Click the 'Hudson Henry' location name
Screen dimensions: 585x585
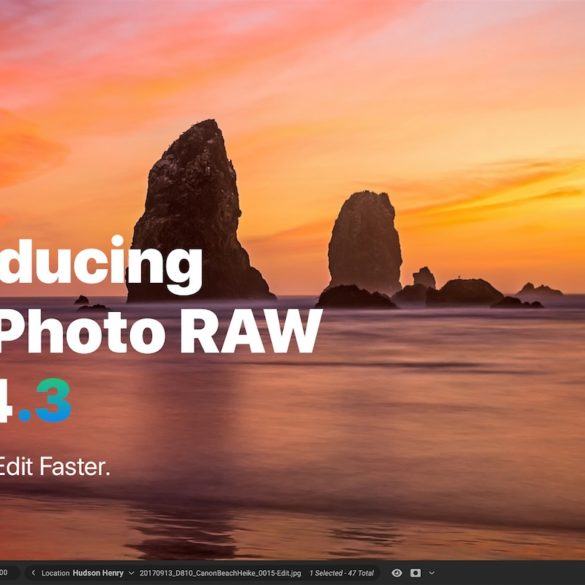tap(98, 573)
